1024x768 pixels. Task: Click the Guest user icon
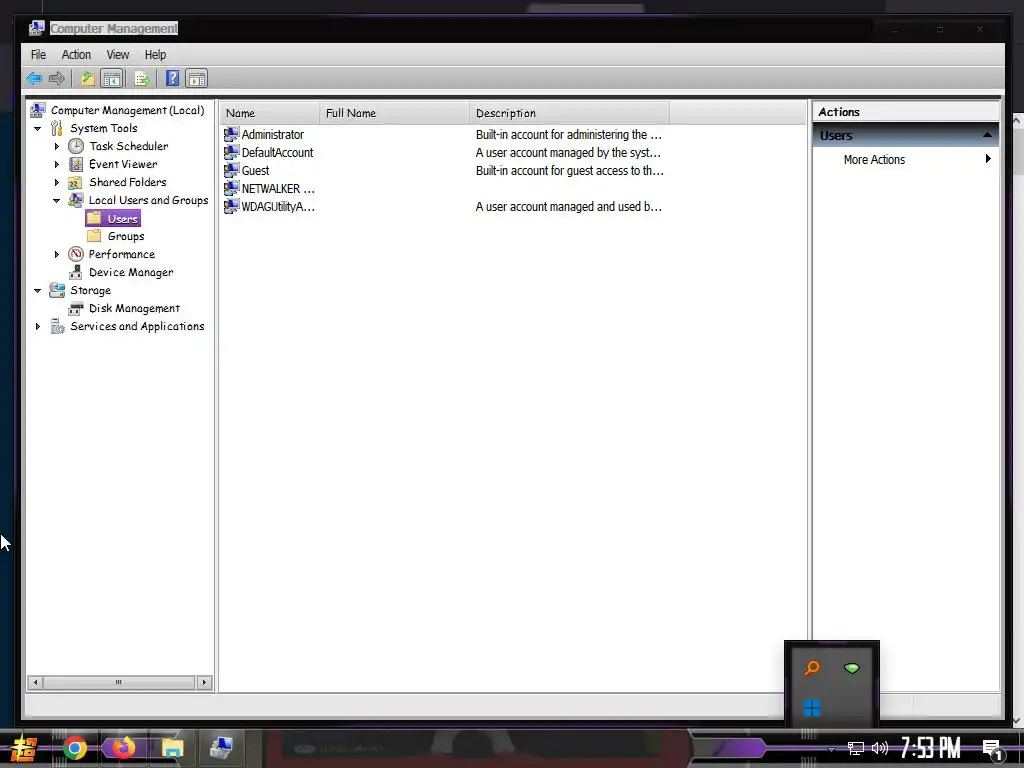click(x=231, y=170)
